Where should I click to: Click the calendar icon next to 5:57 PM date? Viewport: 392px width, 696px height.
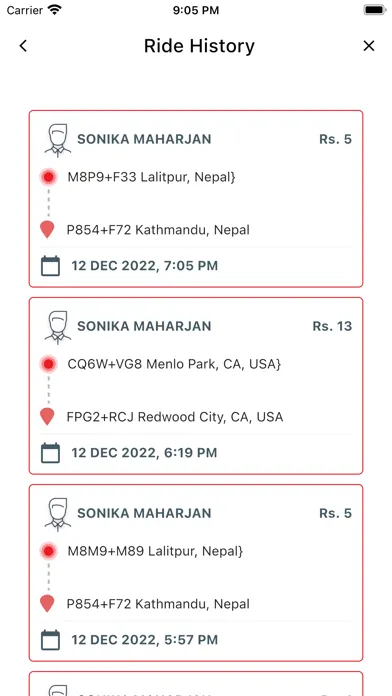[50, 640]
